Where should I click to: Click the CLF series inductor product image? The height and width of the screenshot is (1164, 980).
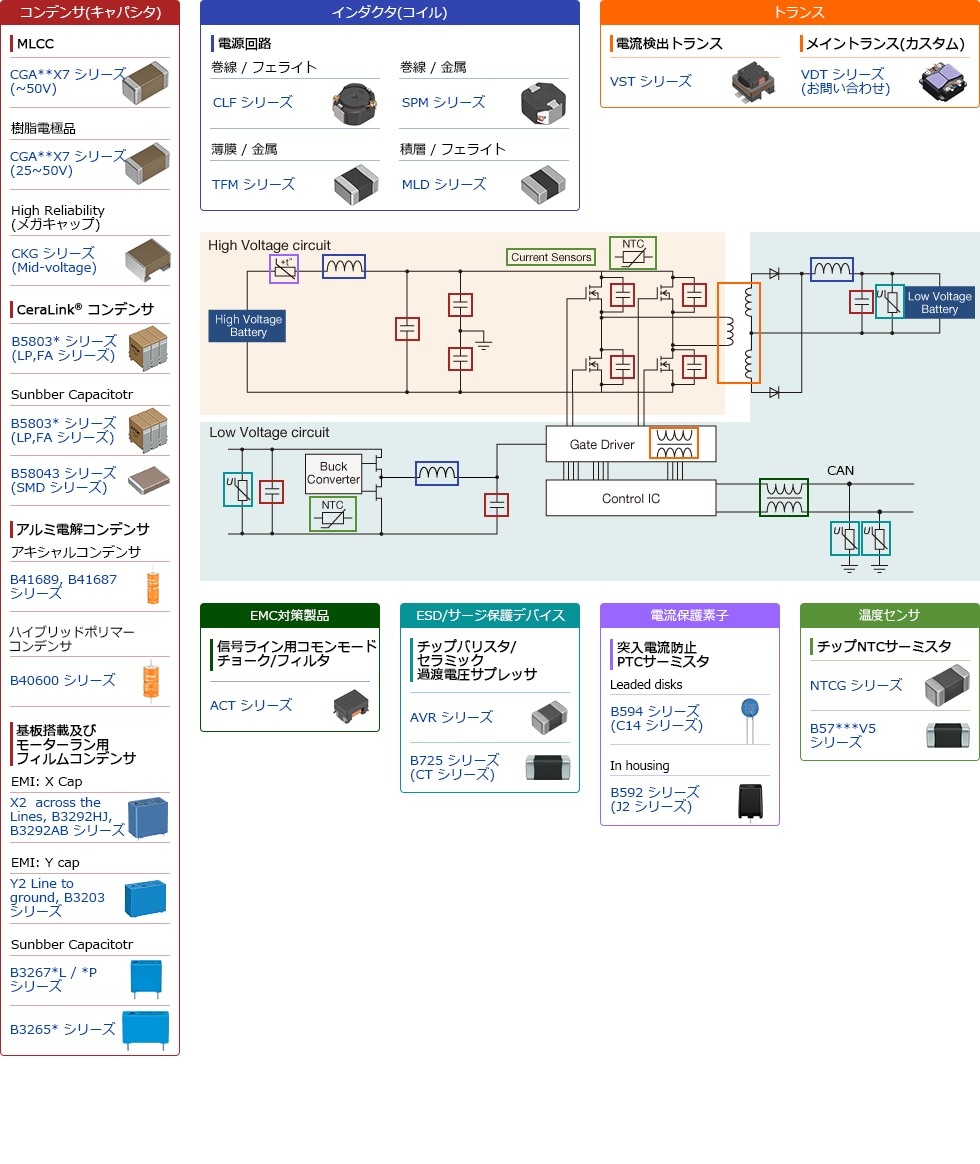(x=357, y=104)
